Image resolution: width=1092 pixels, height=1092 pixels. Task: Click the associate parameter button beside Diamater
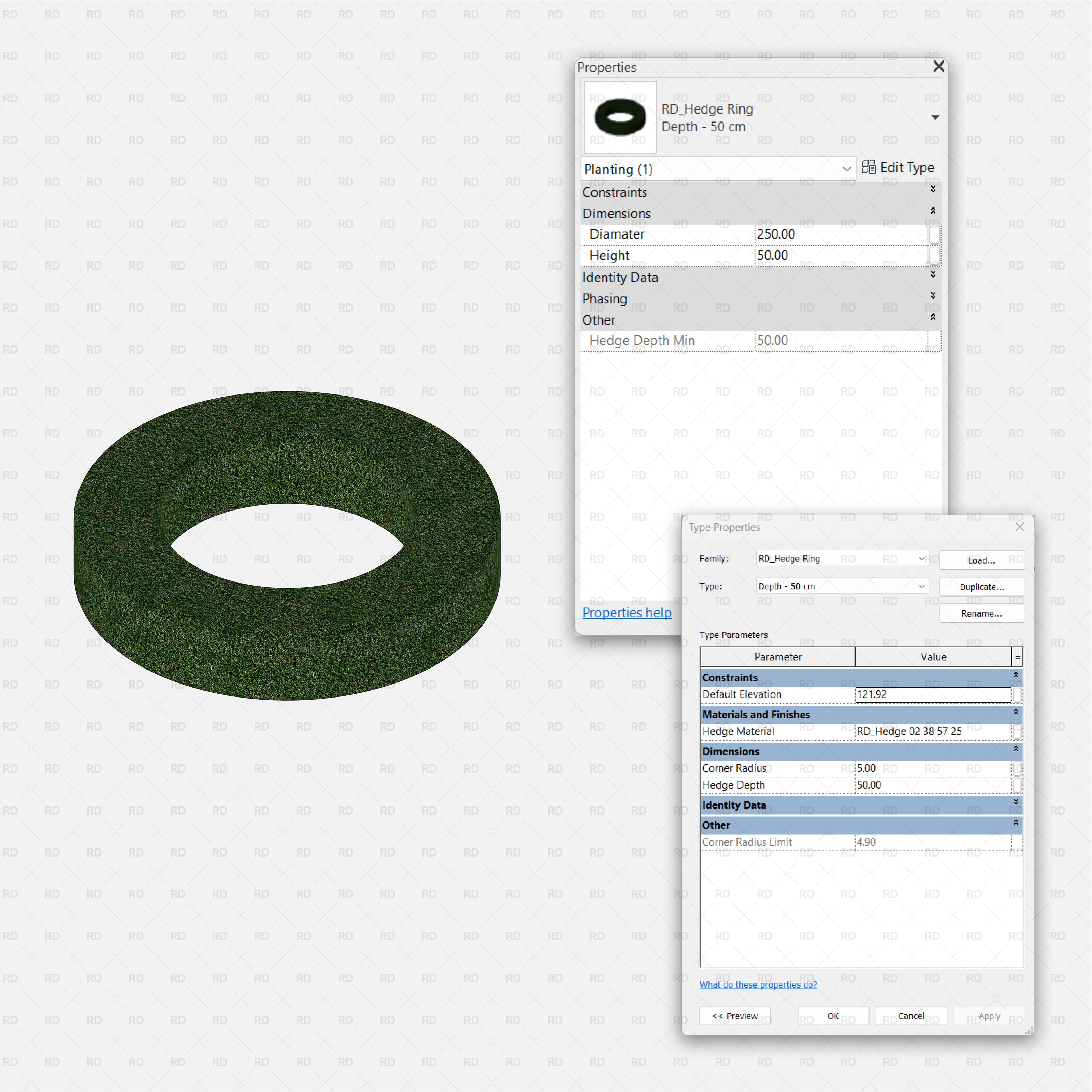pos(934,234)
